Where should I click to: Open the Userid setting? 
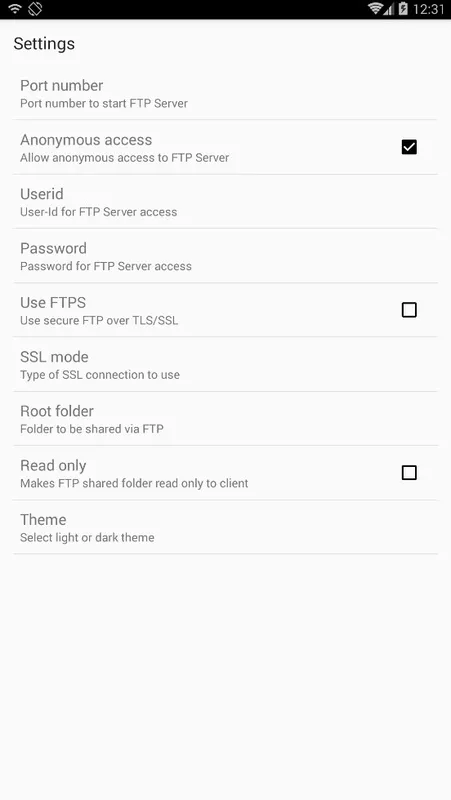click(x=226, y=202)
